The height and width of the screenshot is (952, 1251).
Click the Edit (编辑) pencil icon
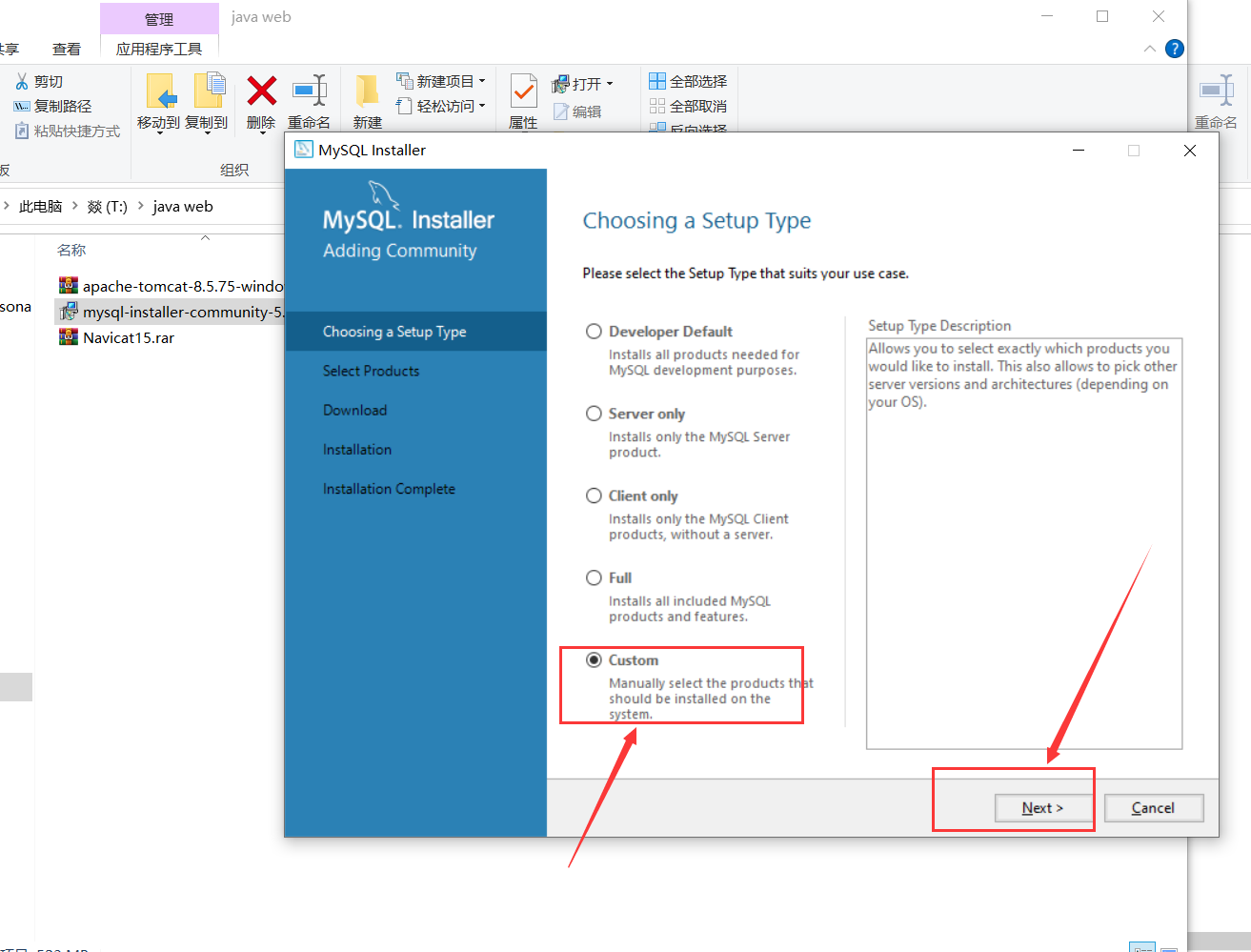[561, 112]
